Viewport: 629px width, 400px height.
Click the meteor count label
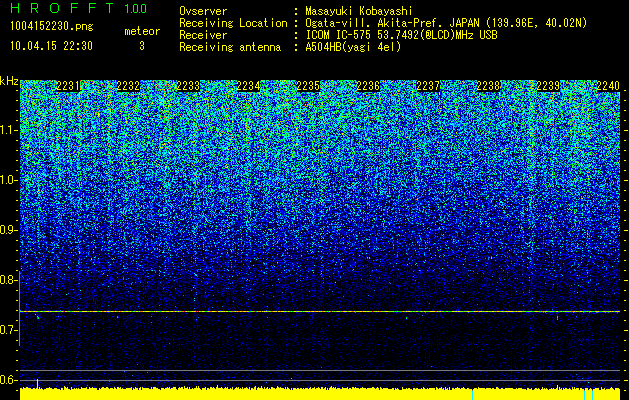[142, 31]
